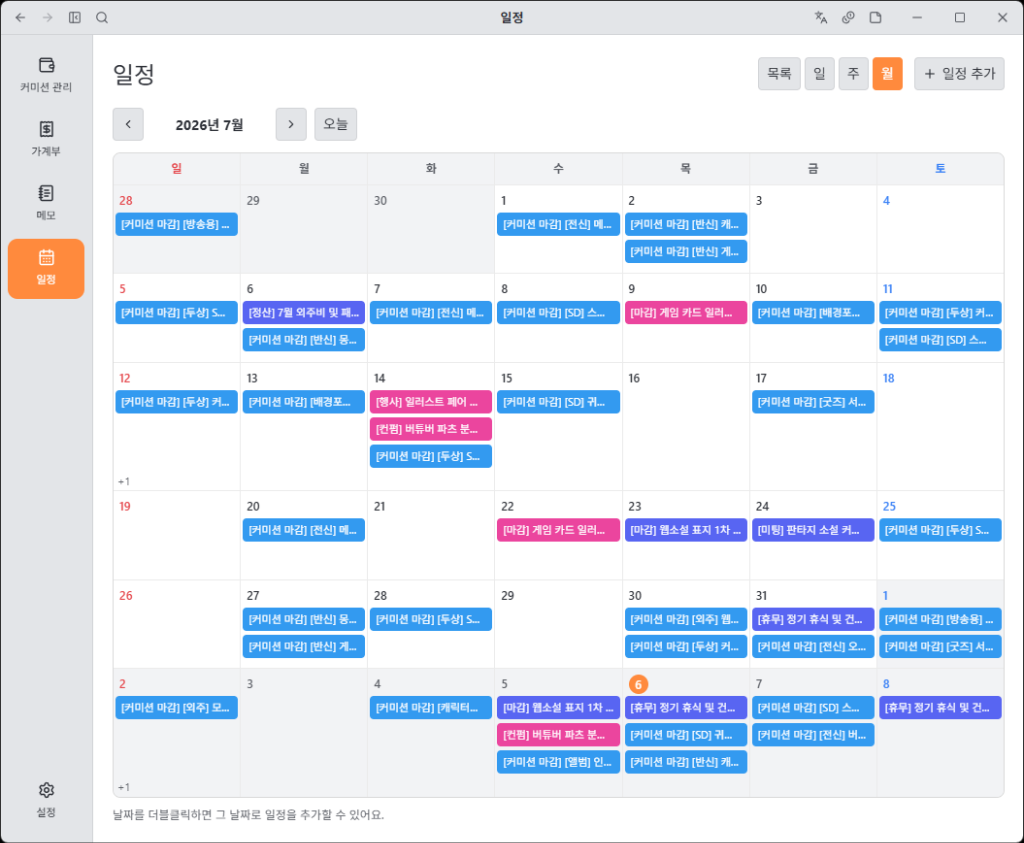
Task: Go forward using the right arrow
Action: coord(48,18)
